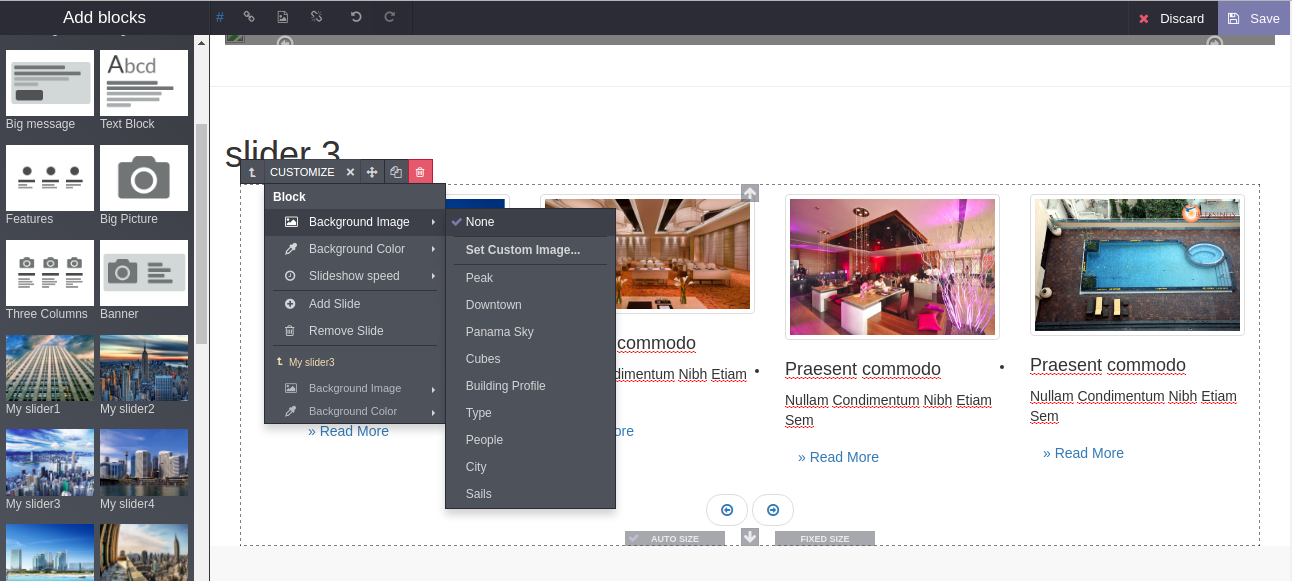Click the rooftop pool slide image

click(1137, 265)
